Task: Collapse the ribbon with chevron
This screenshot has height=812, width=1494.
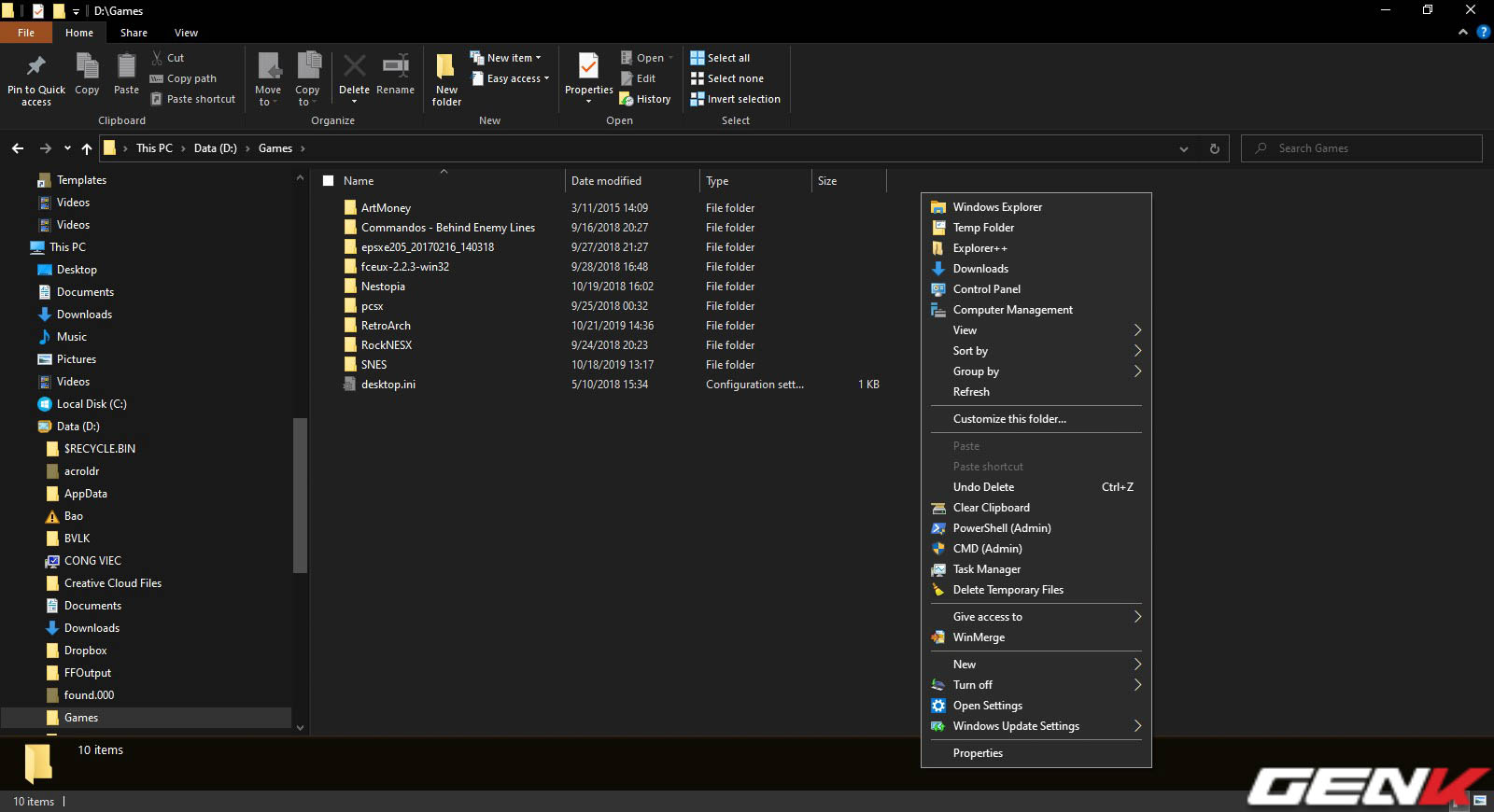Action: (x=1463, y=33)
